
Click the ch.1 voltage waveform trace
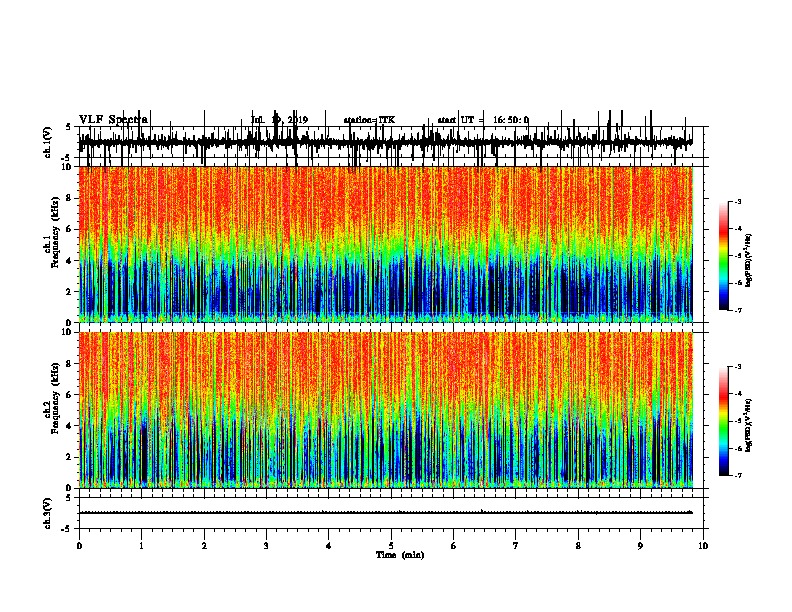[x=385, y=143]
